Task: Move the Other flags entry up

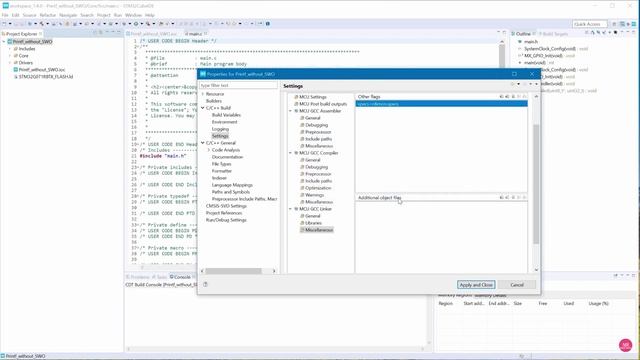Action: pyautogui.click(x=519, y=97)
